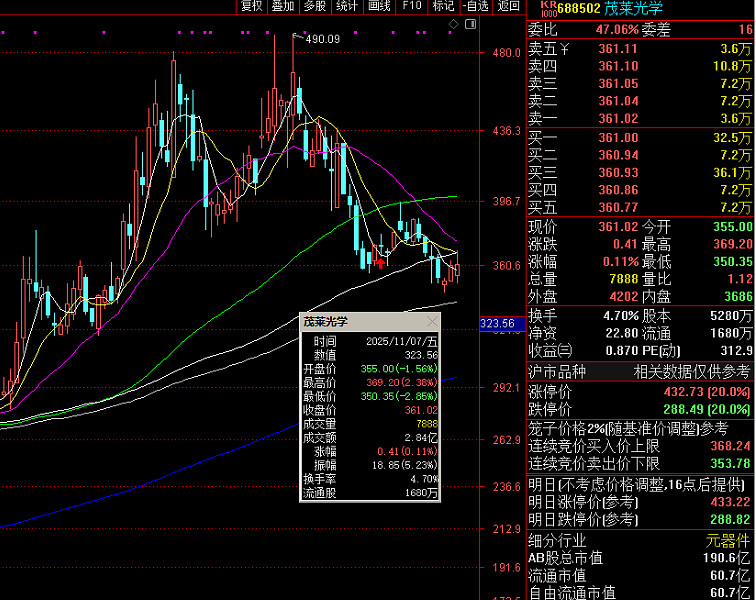Select the 多股 multi-stock view

coord(315,6)
